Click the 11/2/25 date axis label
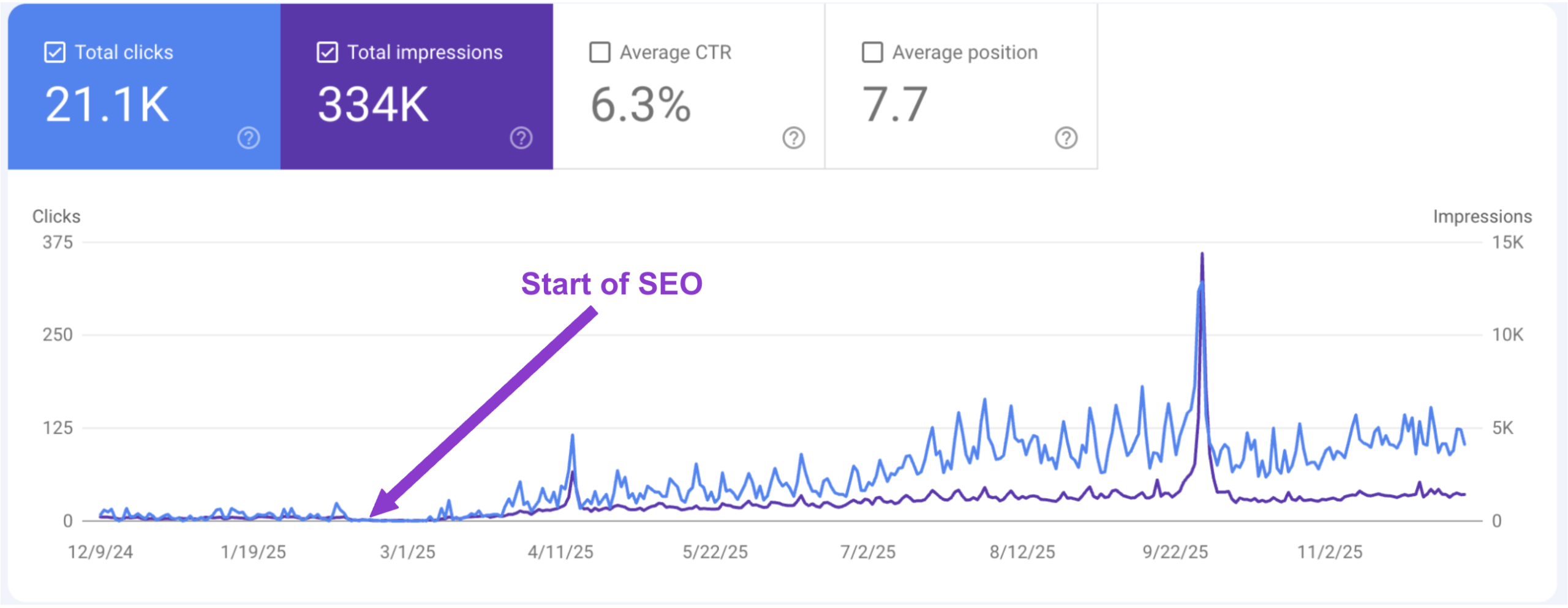Viewport: 1568px width, 608px height. tap(1330, 552)
